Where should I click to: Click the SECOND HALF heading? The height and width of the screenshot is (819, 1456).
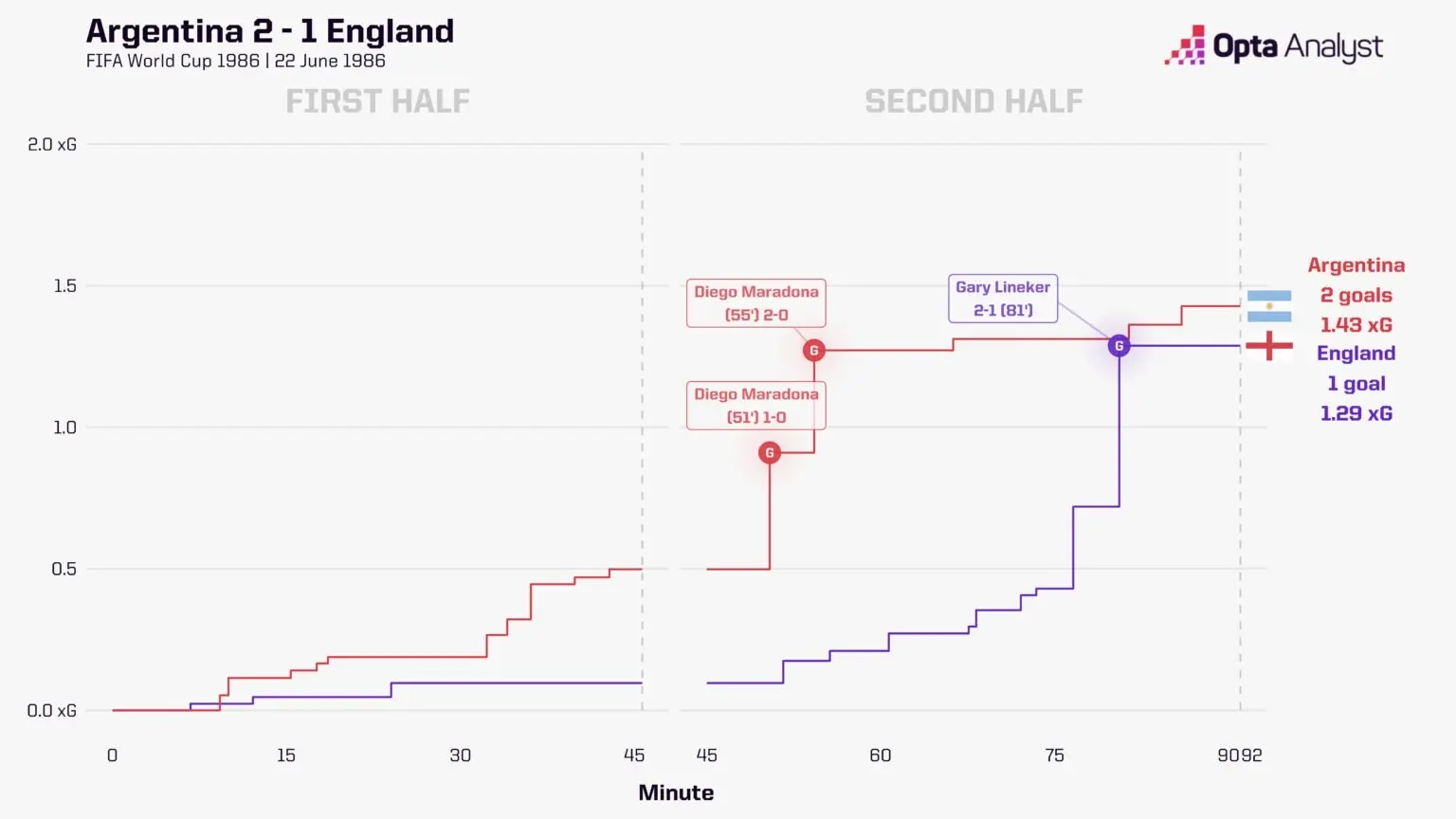pyautogui.click(x=974, y=101)
